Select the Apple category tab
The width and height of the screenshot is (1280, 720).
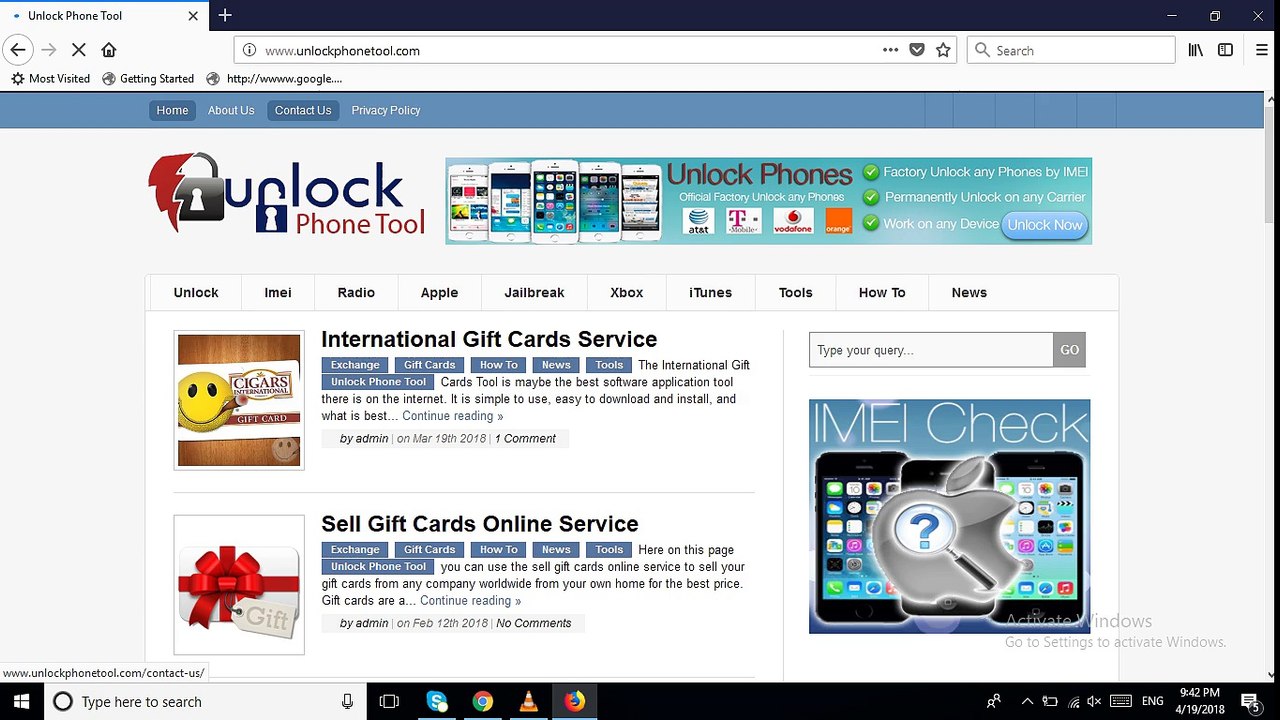click(x=439, y=292)
